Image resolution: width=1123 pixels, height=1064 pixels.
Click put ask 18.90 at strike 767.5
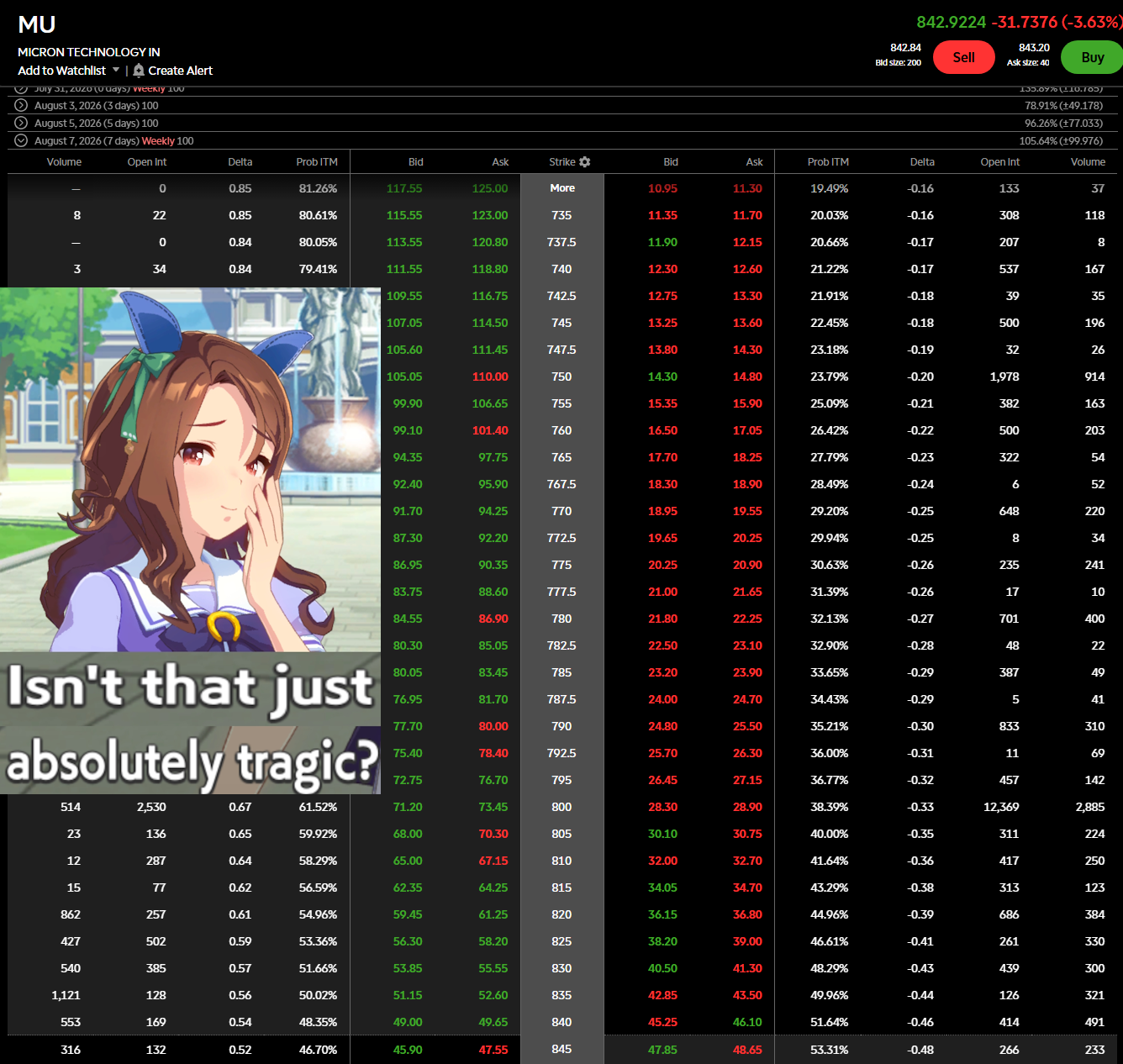pos(747,484)
